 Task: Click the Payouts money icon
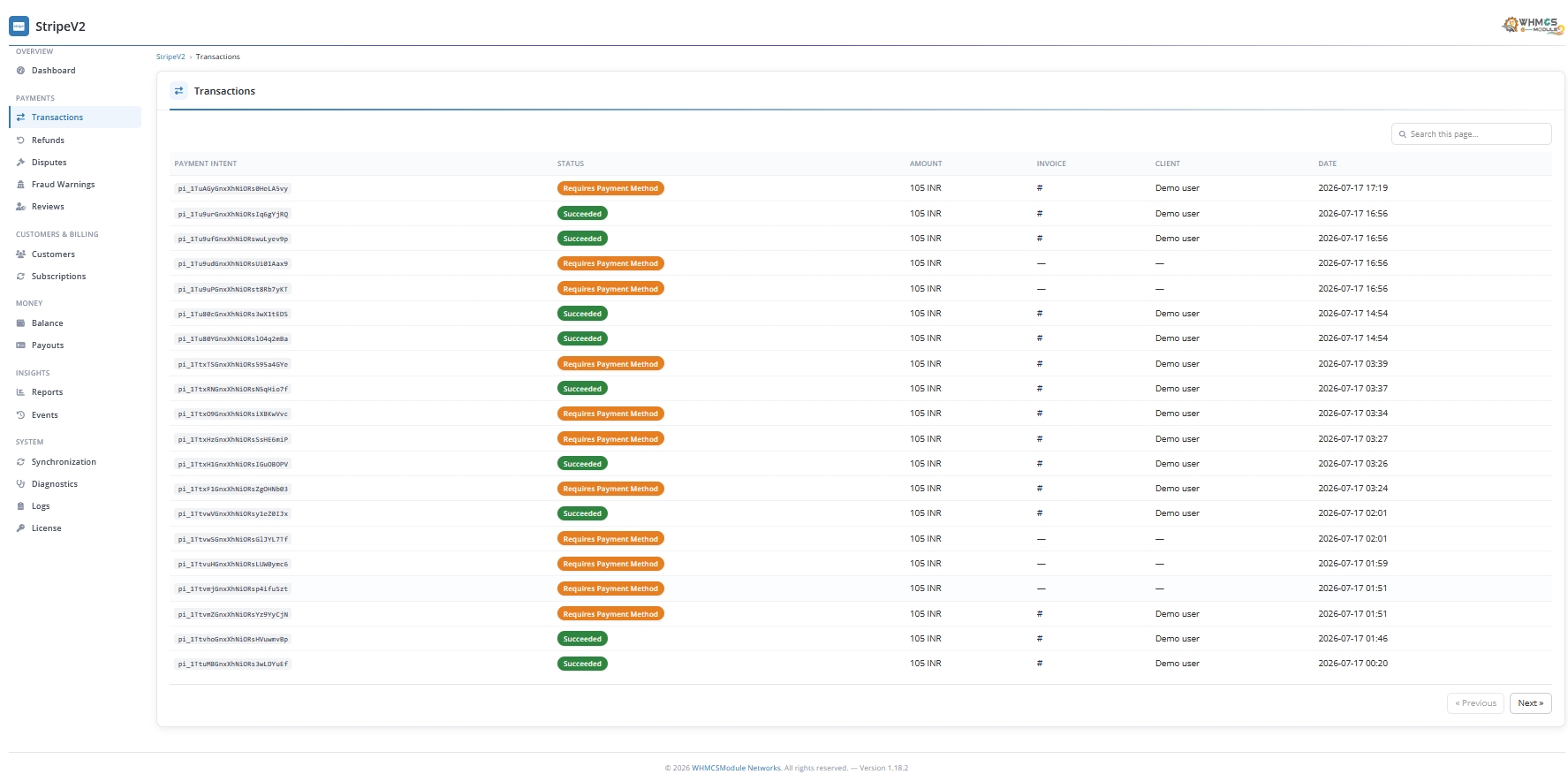tap(20, 345)
